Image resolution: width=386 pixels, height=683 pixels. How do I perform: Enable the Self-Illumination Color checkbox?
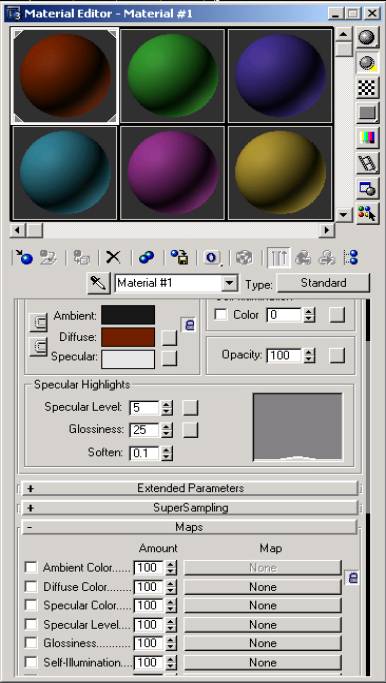tap(221, 314)
